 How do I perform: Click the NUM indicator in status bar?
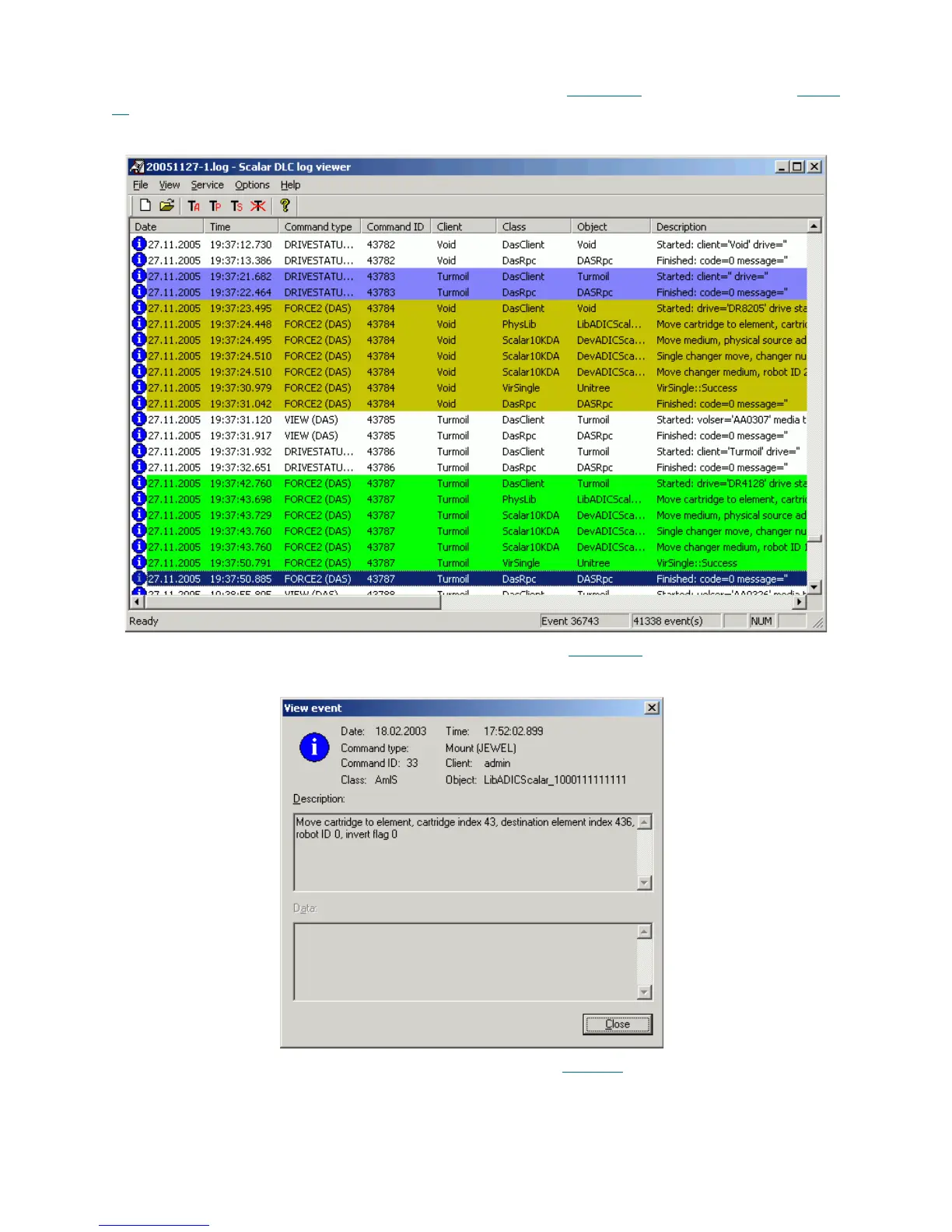tap(761, 621)
